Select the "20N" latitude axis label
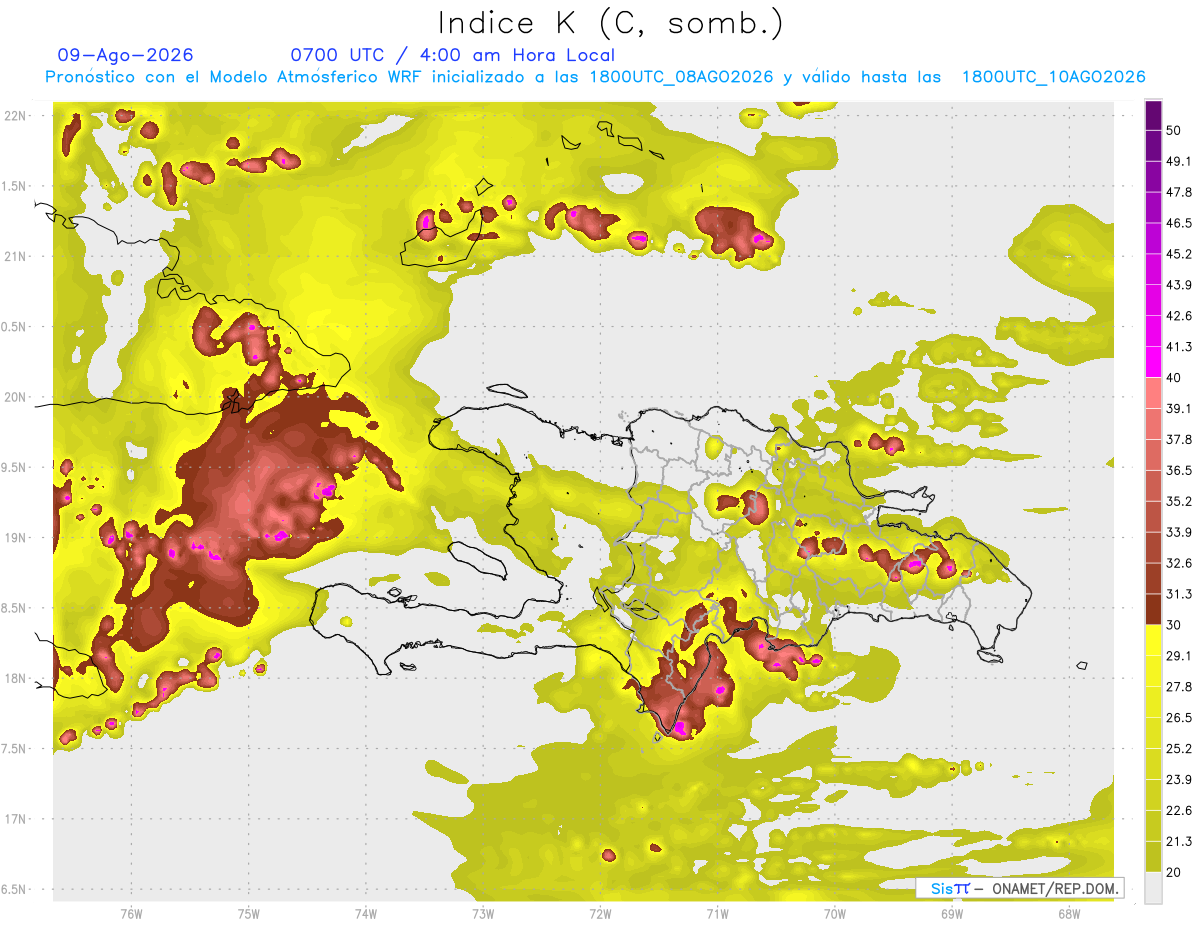1200x927 pixels. click(15, 397)
